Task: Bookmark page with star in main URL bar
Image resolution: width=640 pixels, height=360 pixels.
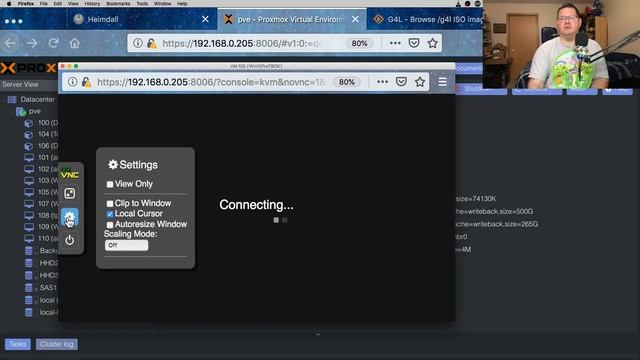Action: point(433,43)
